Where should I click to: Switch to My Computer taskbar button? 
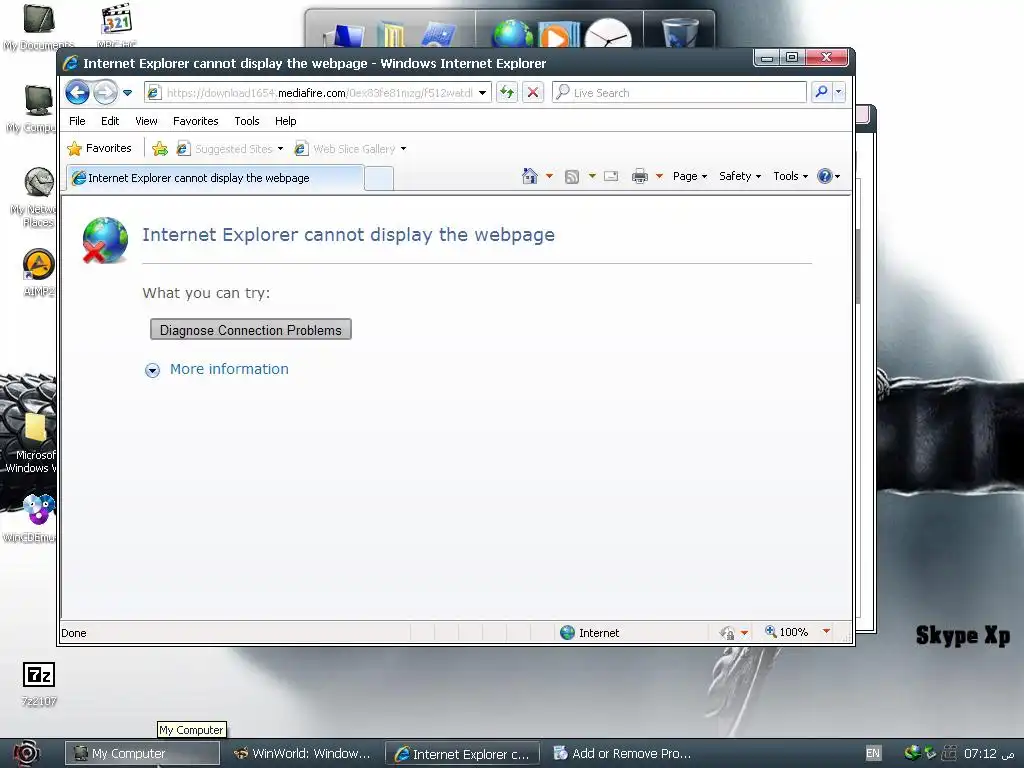142,754
